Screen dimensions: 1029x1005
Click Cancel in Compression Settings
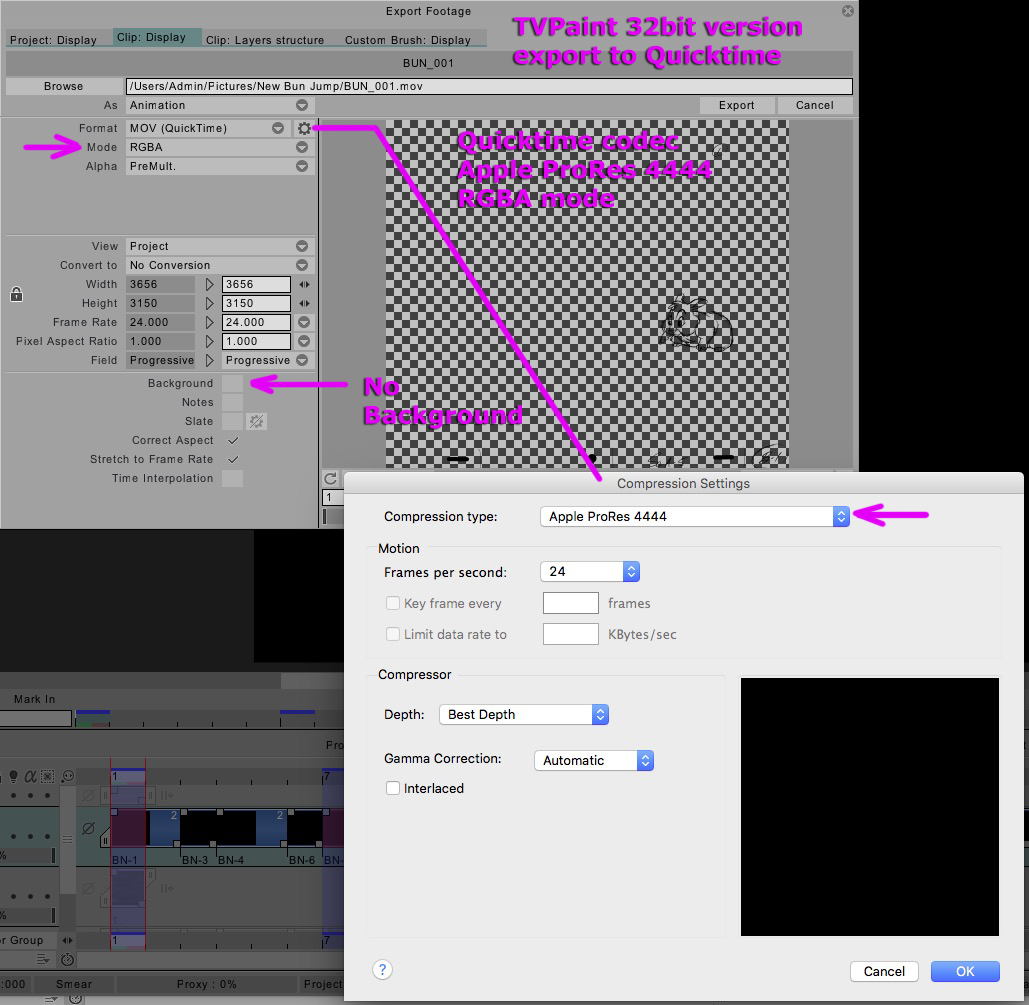point(884,972)
